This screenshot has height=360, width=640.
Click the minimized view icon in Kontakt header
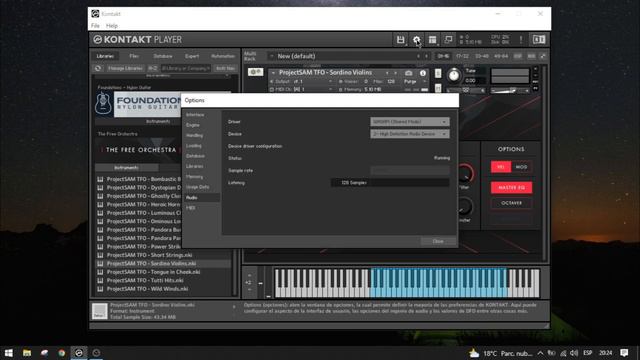pyautogui.click(x=448, y=40)
